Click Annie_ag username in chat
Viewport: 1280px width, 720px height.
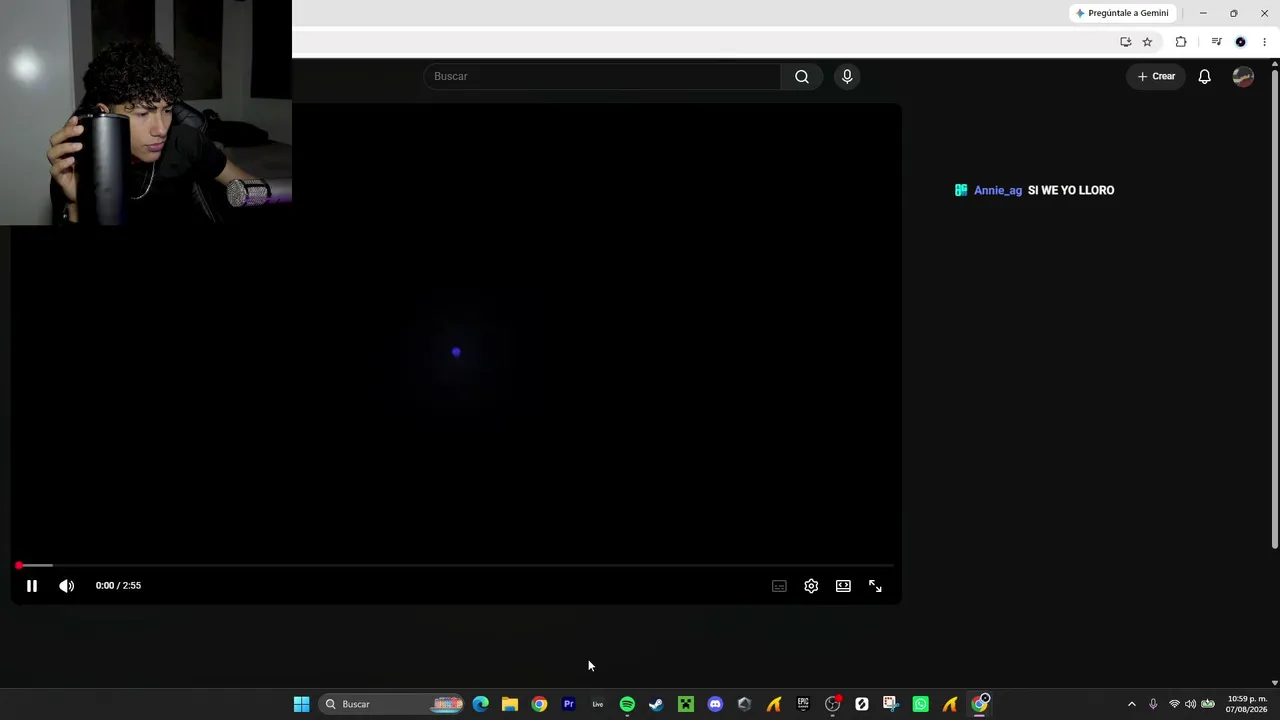click(998, 190)
